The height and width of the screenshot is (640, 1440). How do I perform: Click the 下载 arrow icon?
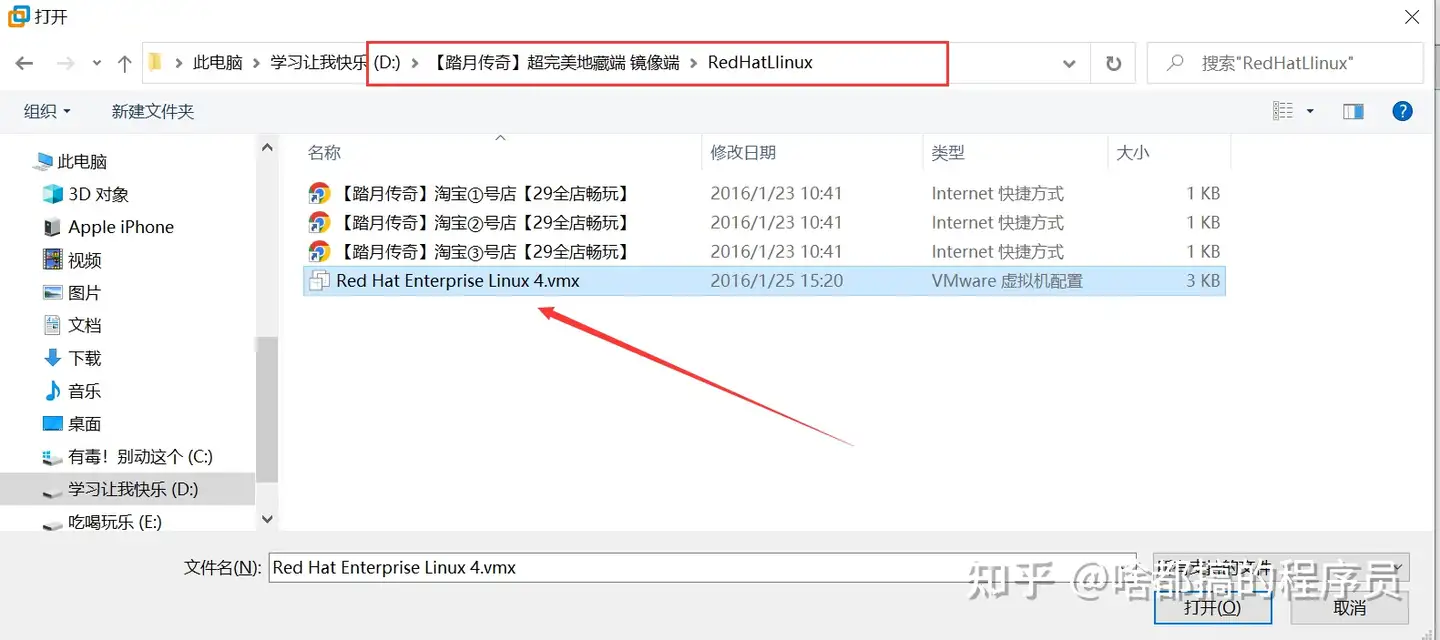pyautogui.click(x=53, y=358)
